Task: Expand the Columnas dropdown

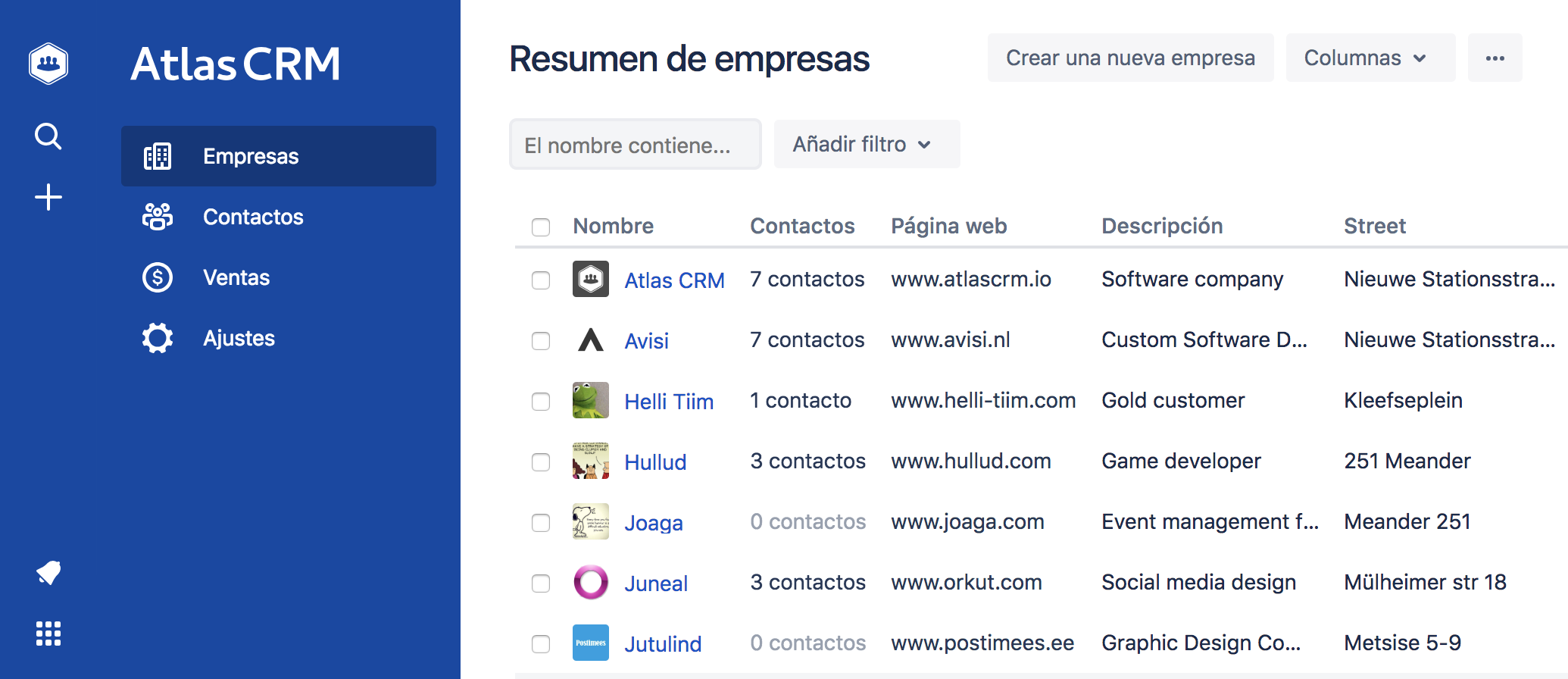Action: (x=1370, y=58)
